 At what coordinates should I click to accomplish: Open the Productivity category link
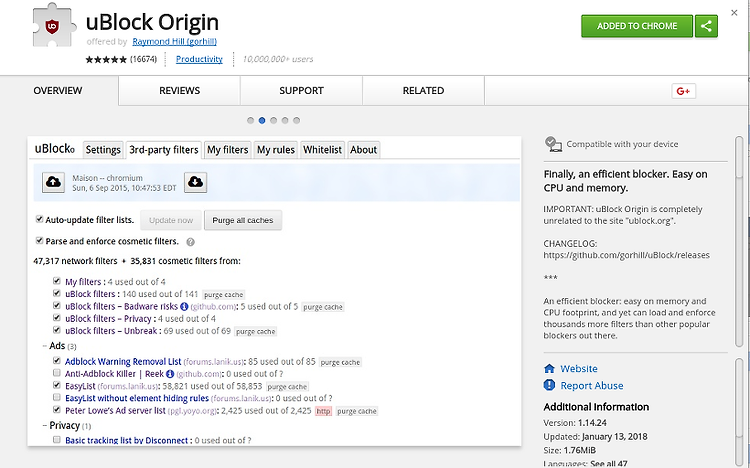pos(199,59)
